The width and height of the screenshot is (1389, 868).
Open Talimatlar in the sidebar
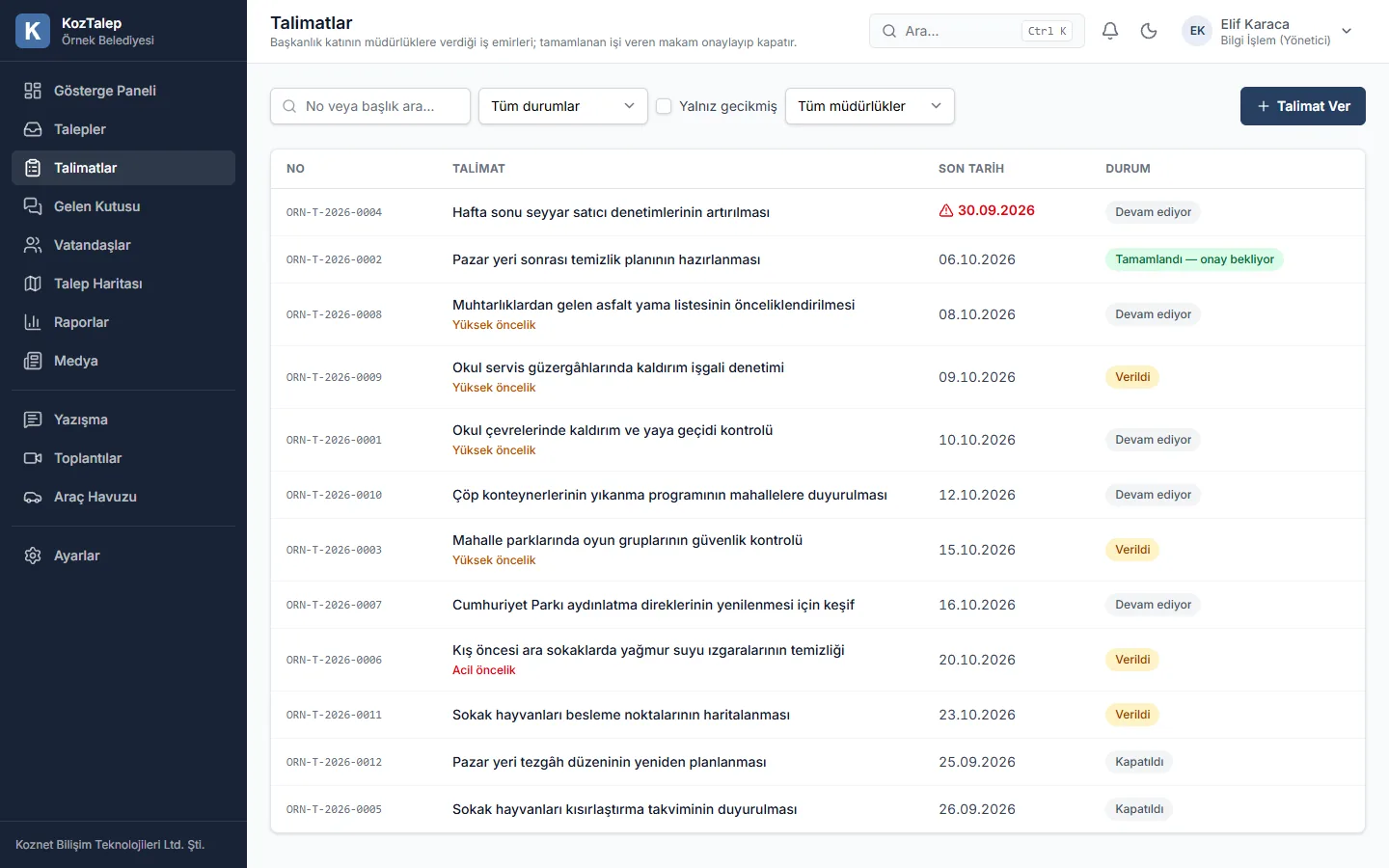123,168
